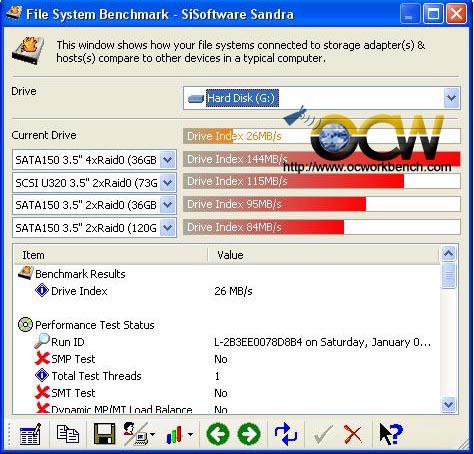The image size is (474, 454).
Task: Open SATA150 2xRaid0 (36GB reference dropdown
Action: [x=168, y=205]
